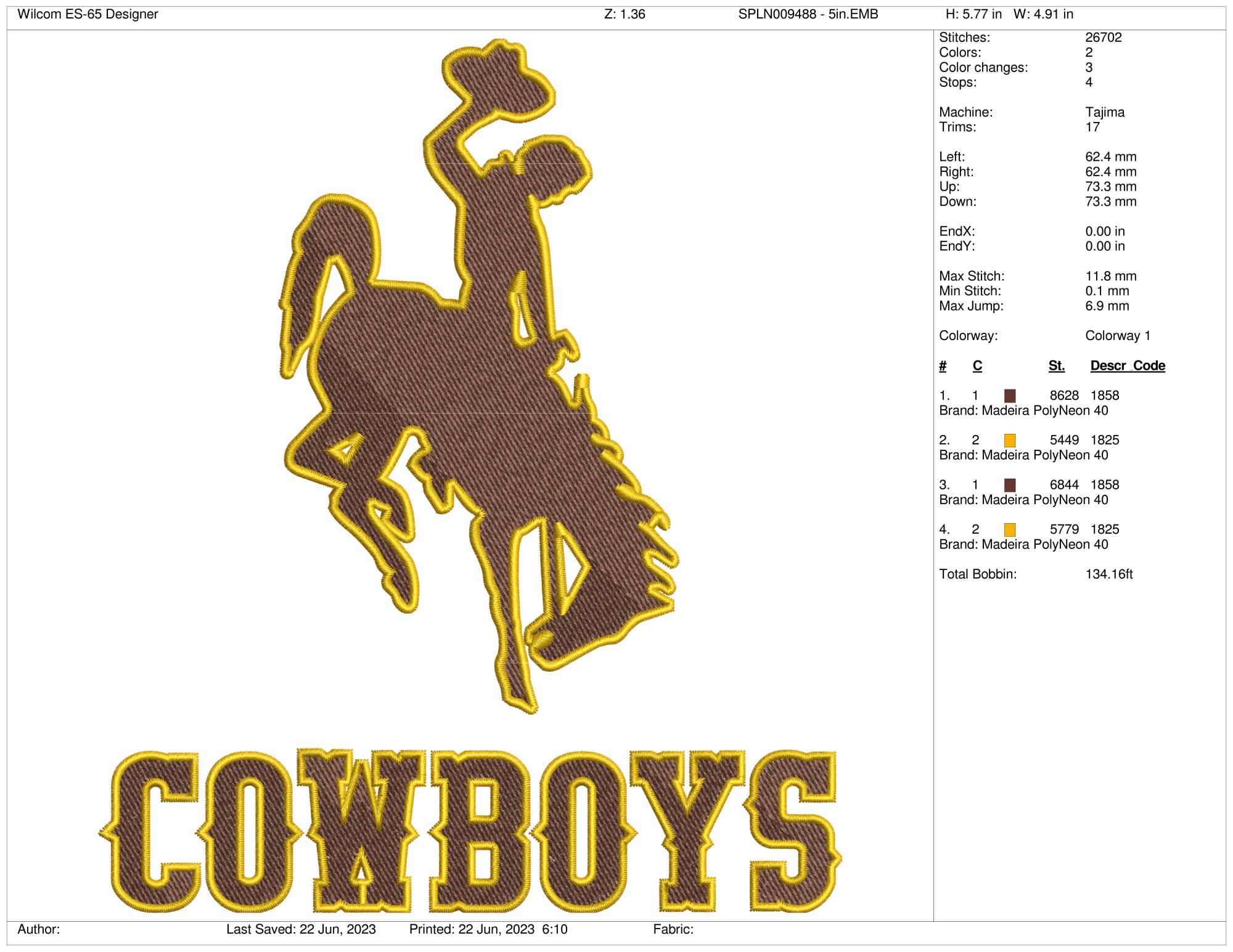
Task: Click the 'EndY:' label
Action: [x=957, y=246]
